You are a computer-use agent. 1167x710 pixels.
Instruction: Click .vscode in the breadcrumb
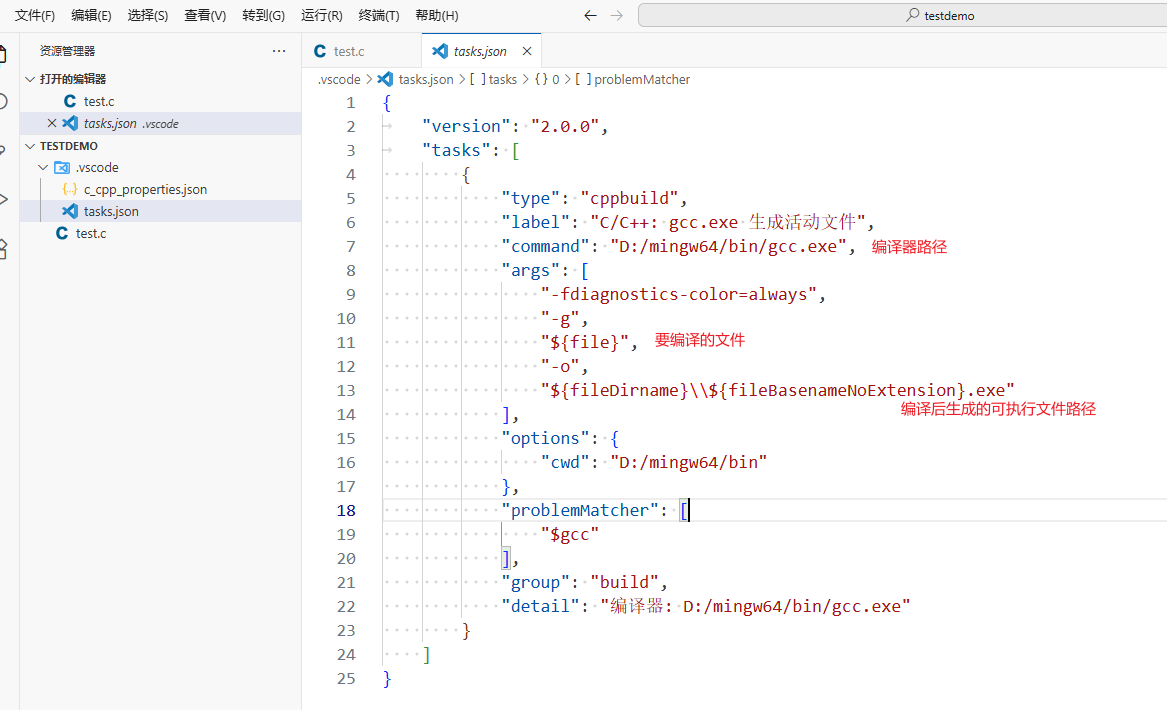(339, 80)
